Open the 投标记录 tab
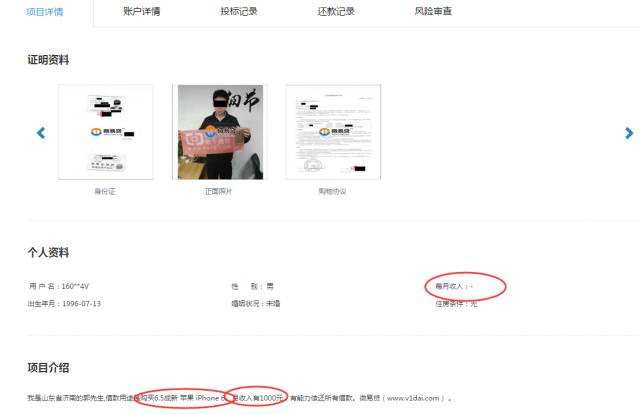Image resolution: width=640 pixels, height=415 pixels. [x=239, y=11]
